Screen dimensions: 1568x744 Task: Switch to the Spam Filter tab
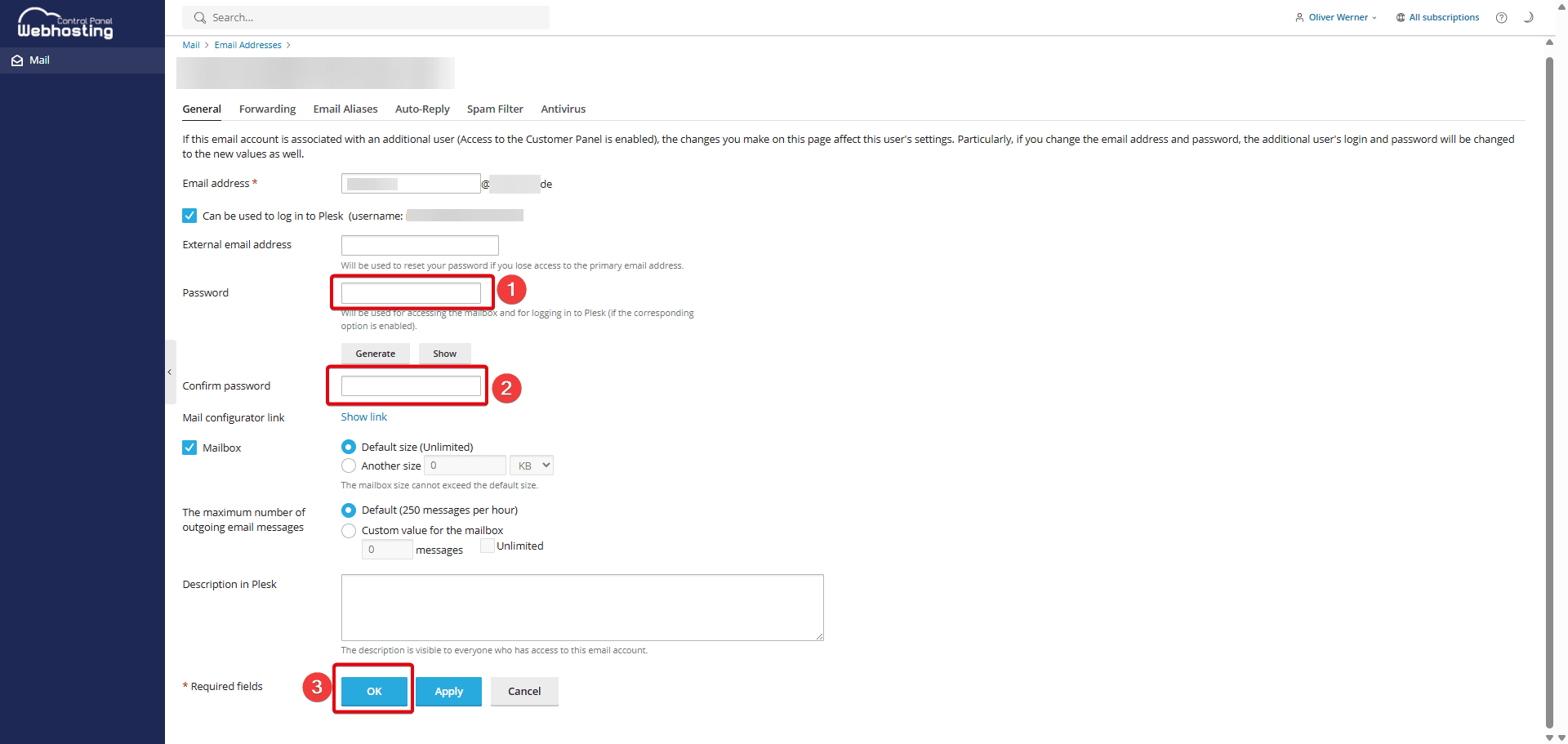pos(494,109)
